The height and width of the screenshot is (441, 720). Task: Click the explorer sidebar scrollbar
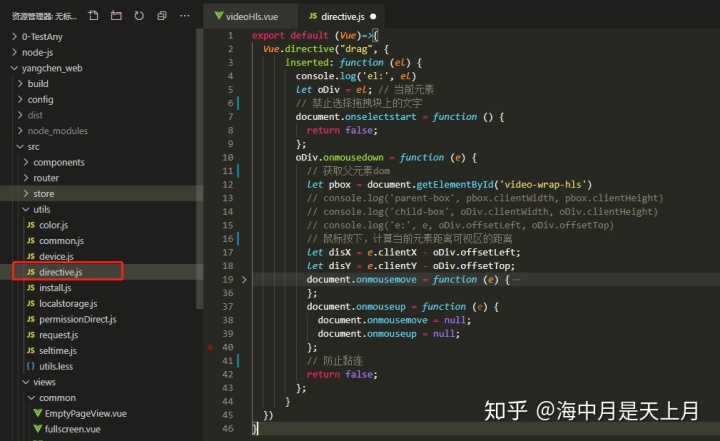tap(199, 168)
